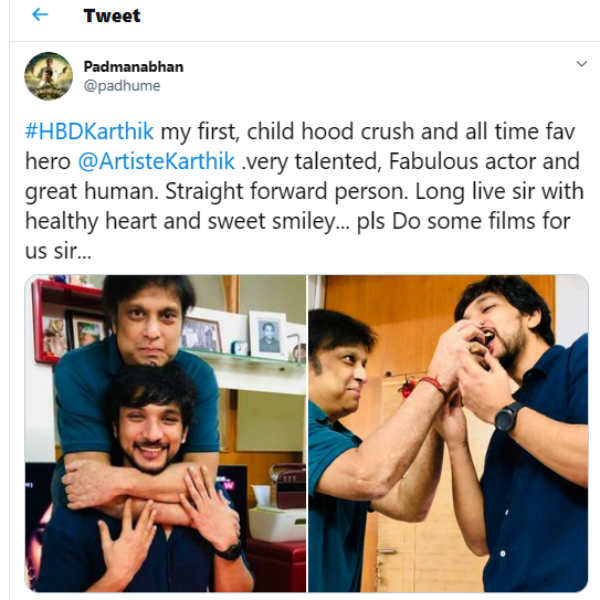Open Padmanabhan's profile picture avatar
Viewport: 600px width, 600px height.
coord(49,76)
